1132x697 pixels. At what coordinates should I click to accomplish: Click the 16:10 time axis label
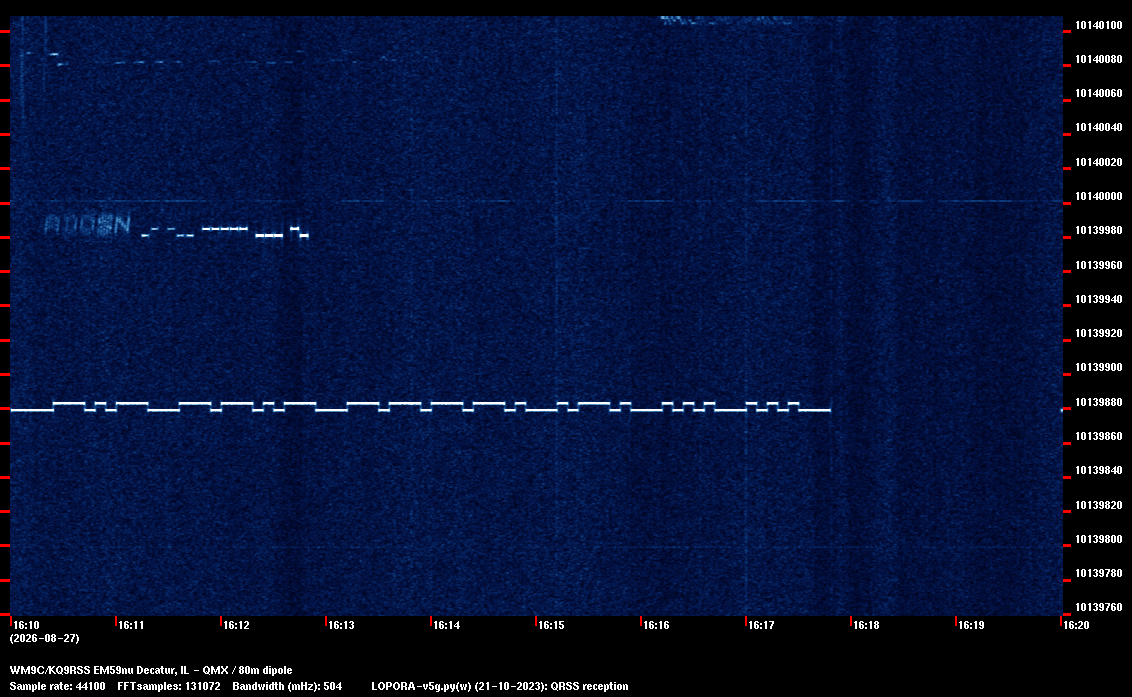(27, 625)
